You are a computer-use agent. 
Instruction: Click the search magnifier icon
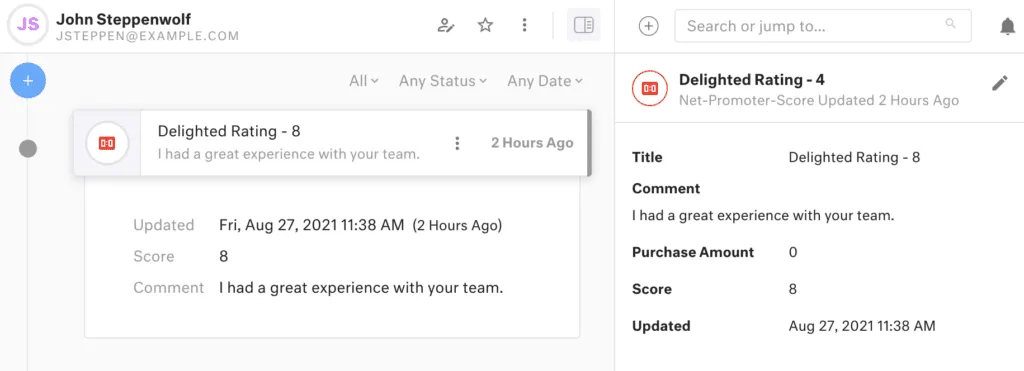[951, 24]
